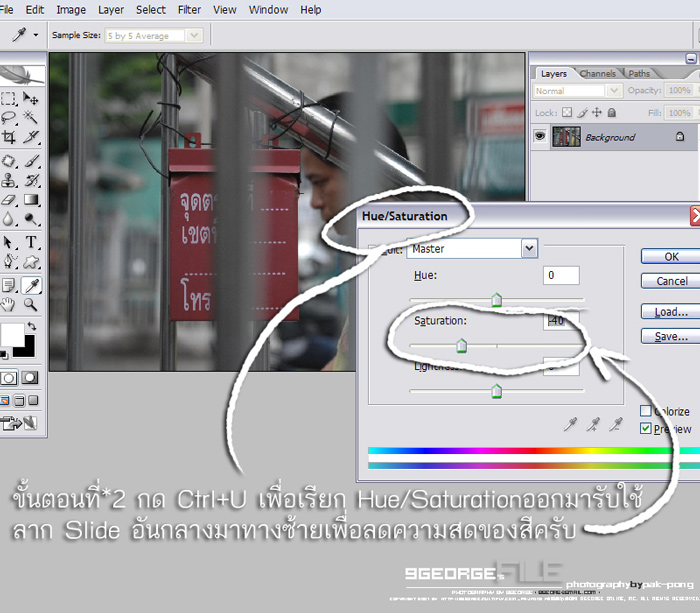The width and height of the screenshot is (700, 613).
Task: Select the History Brush tool
Action: point(30,180)
